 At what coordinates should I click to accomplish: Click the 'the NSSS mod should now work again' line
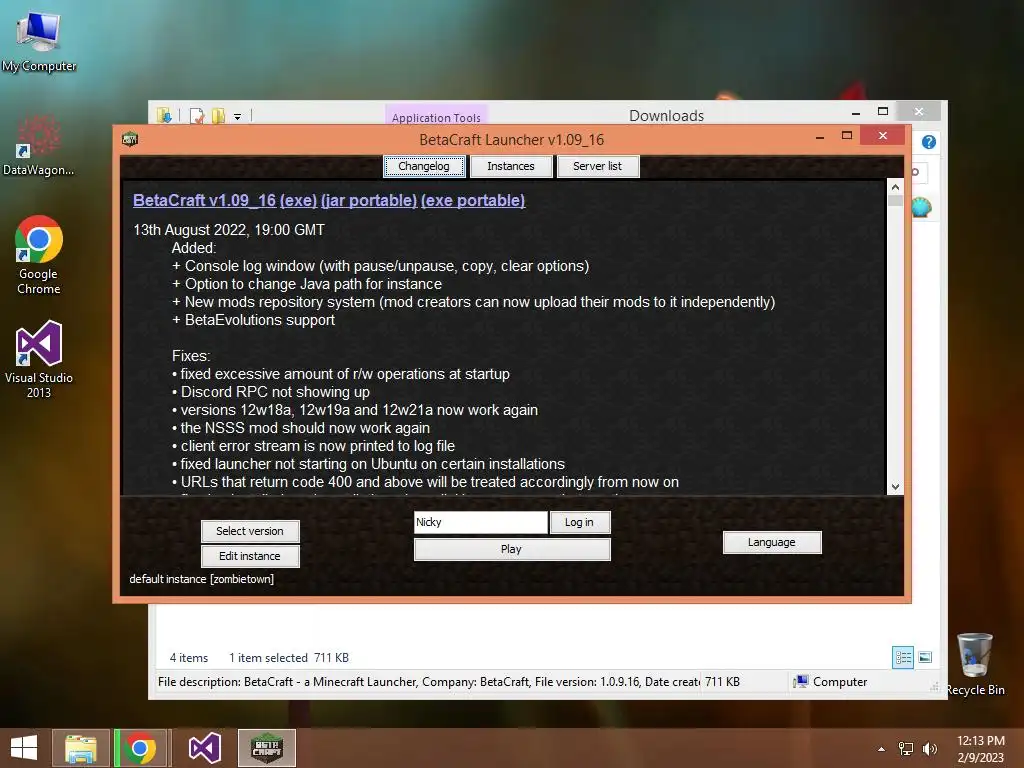coord(300,428)
